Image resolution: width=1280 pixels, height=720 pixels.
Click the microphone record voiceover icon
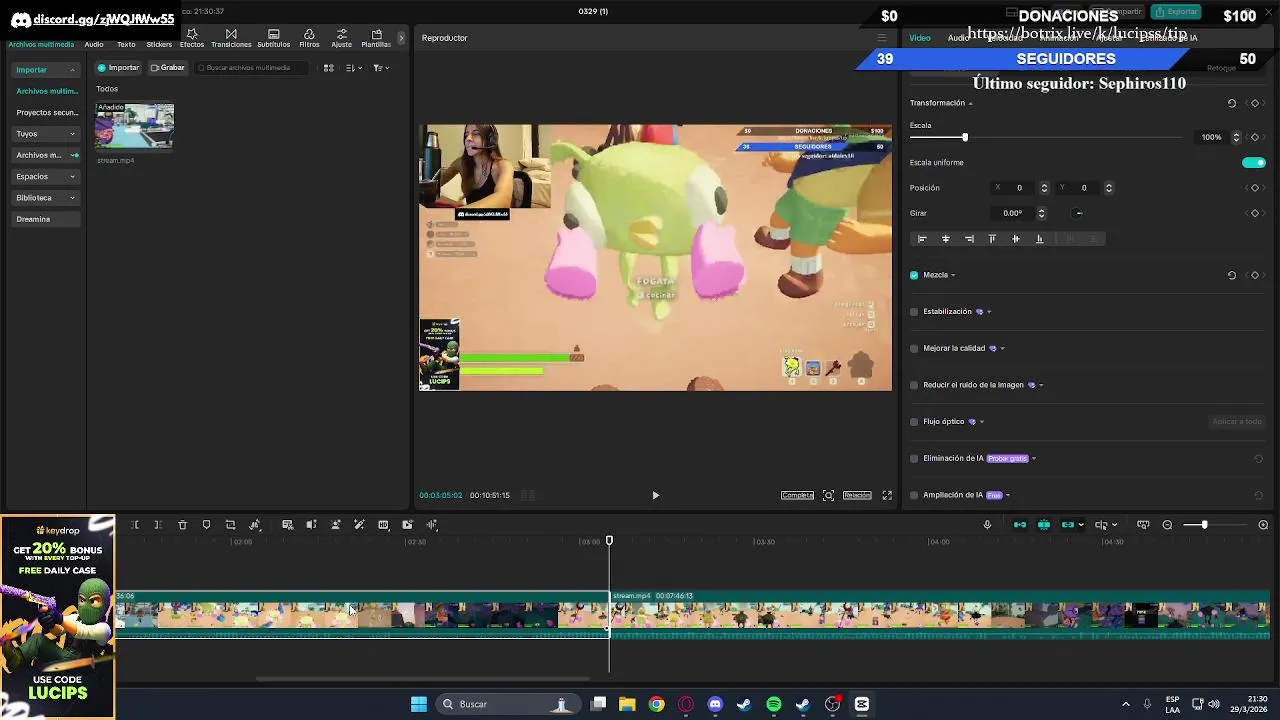point(987,525)
